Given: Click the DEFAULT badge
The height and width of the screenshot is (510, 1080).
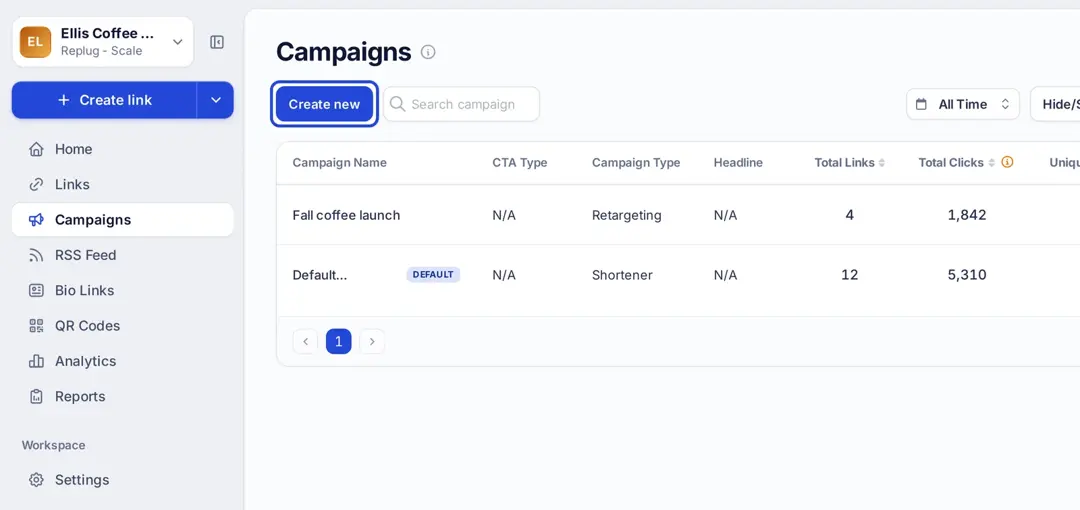Looking at the screenshot, I should tap(433, 274).
